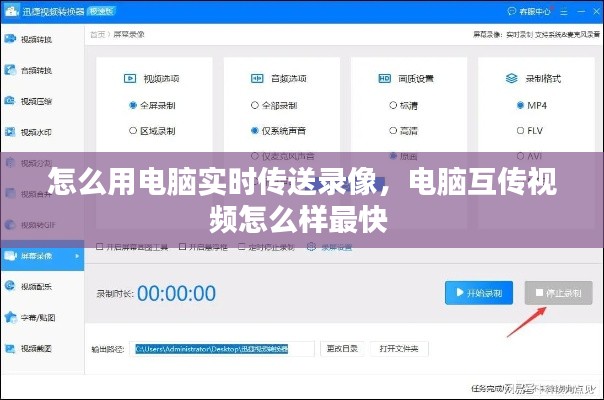The height and width of the screenshot is (400, 604).
Task: Click 屏幕录像 breadcrumb item
Action: point(129,35)
